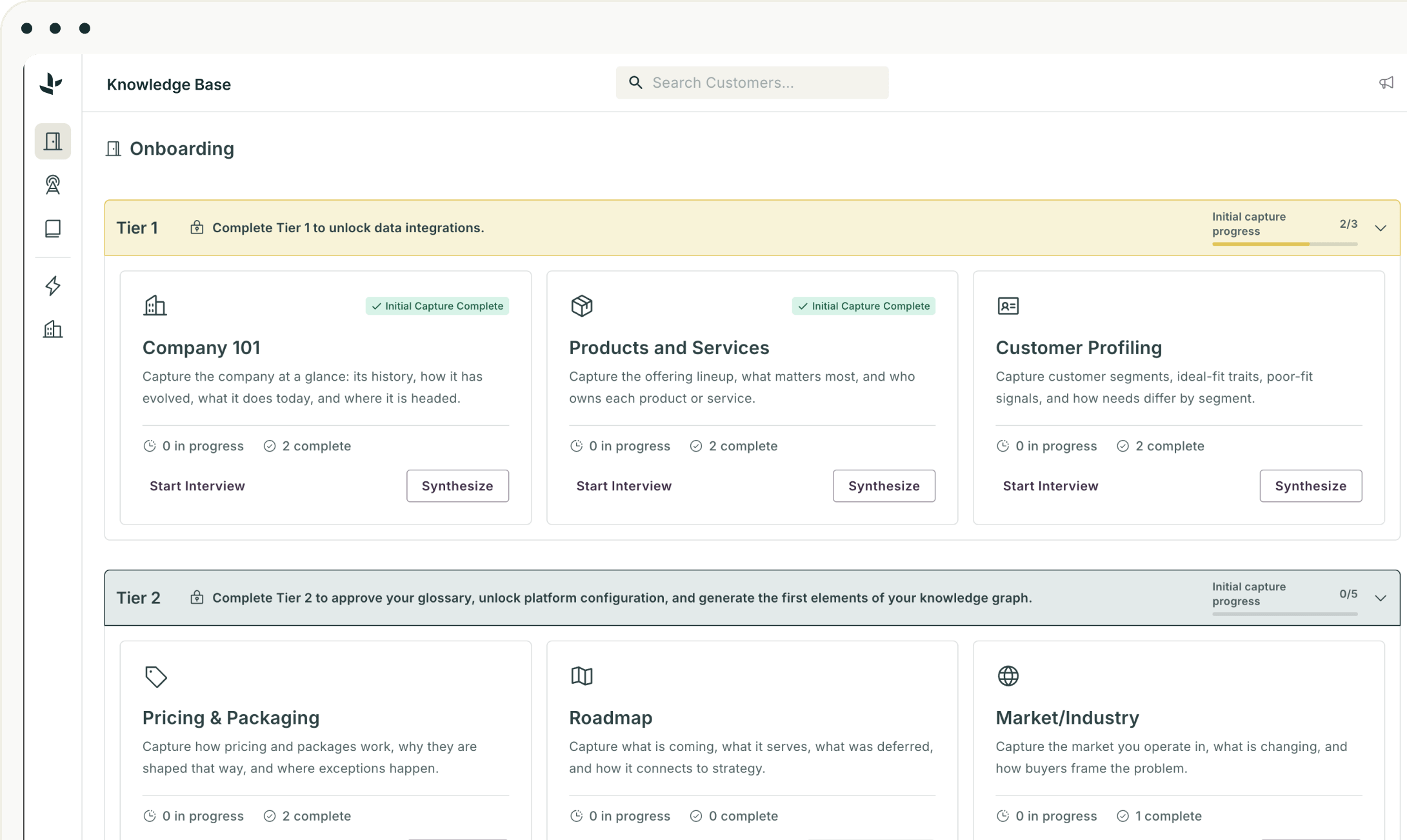This screenshot has width=1407, height=840.
Task: Click the Roadmap card title
Action: point(611,717)
